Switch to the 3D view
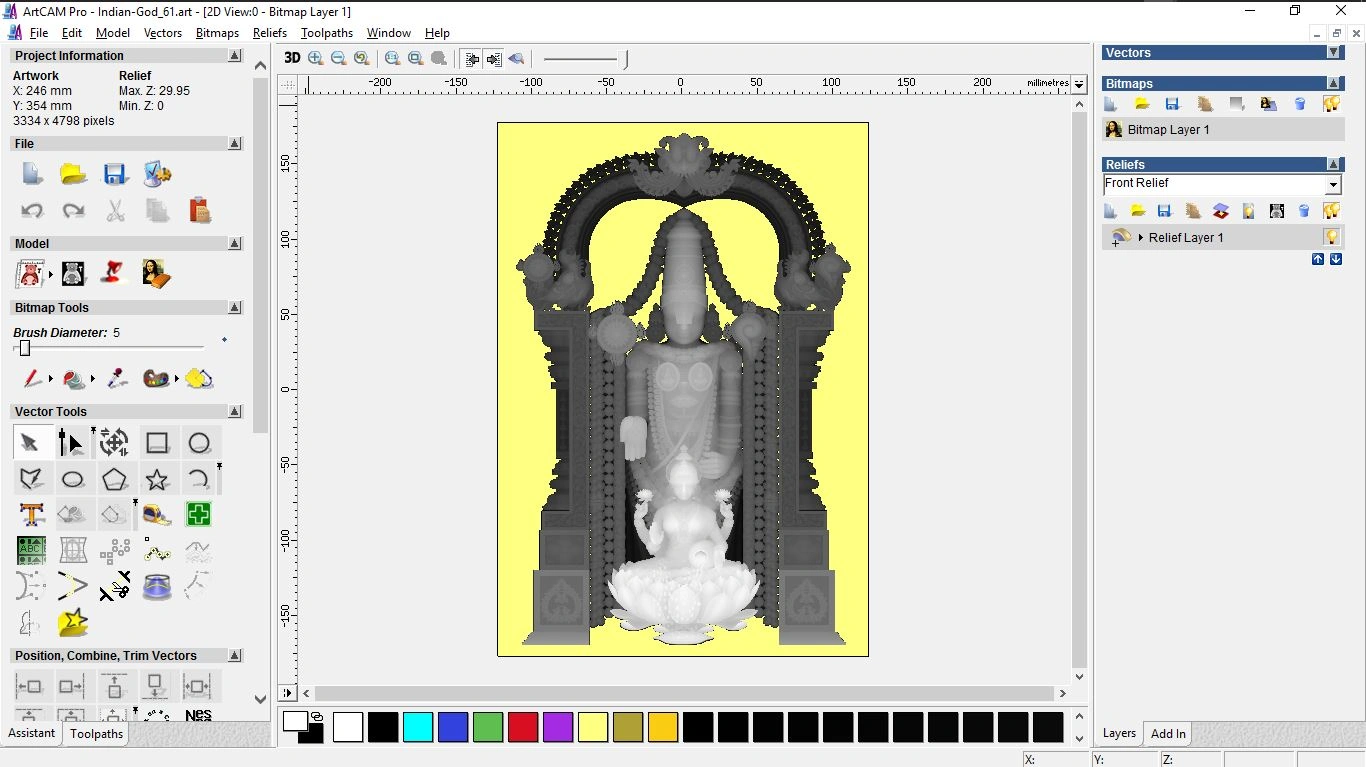 (292, 58)
